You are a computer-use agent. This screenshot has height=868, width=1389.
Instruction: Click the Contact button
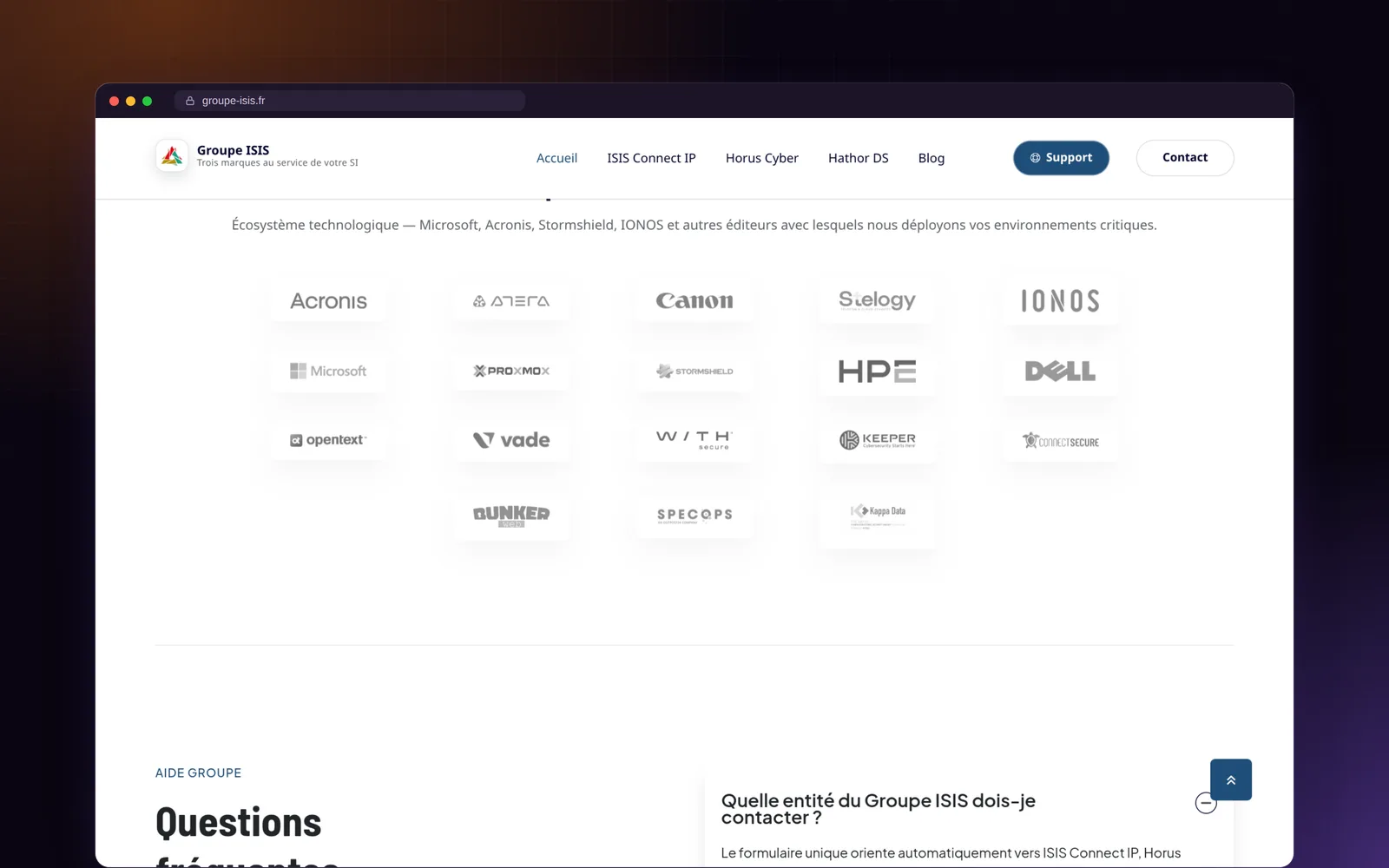point(1185,158)
